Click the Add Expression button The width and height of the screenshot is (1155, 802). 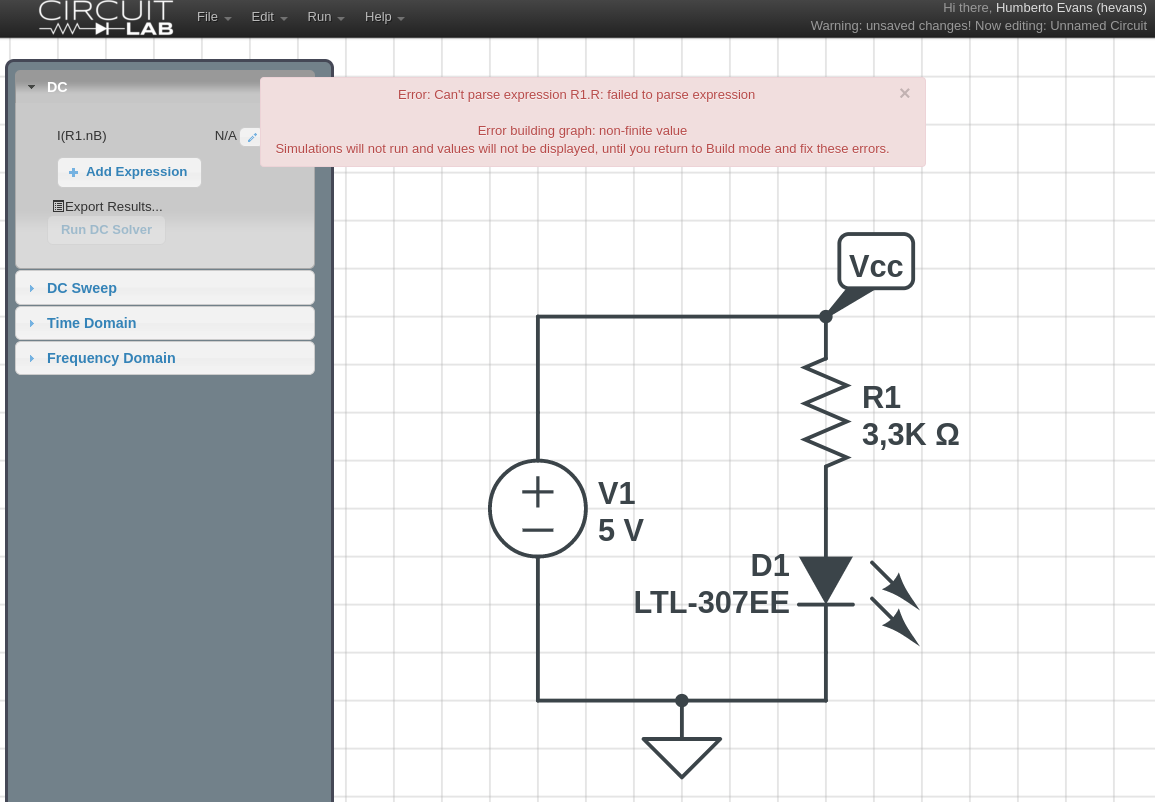click(x=129, y=172)
